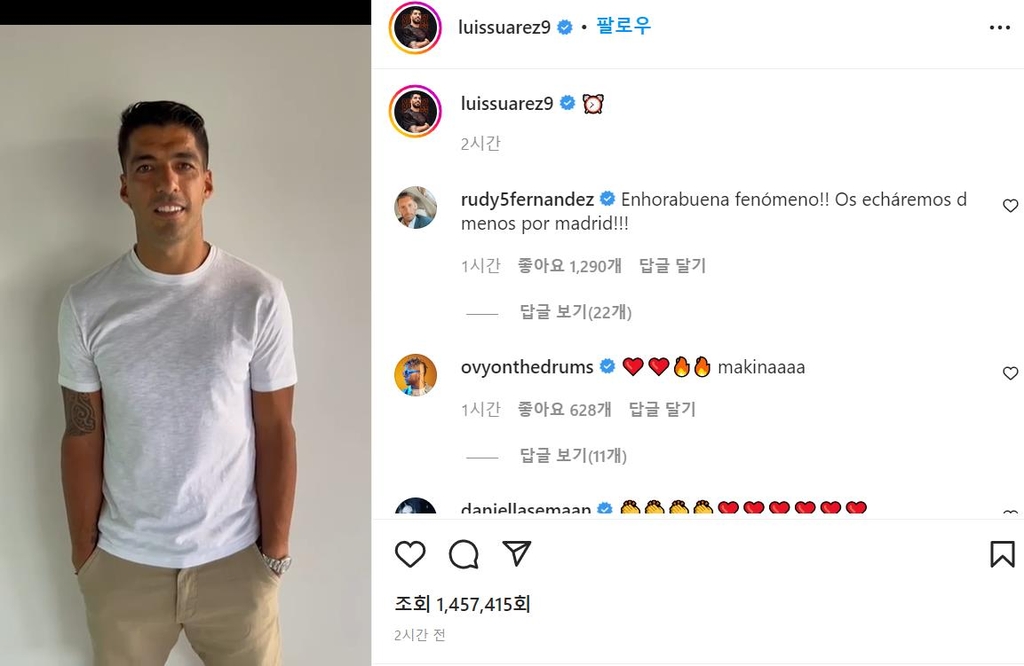Expand 답글 보기(11개) replies

pyautogui.click(x=573, y=456)
